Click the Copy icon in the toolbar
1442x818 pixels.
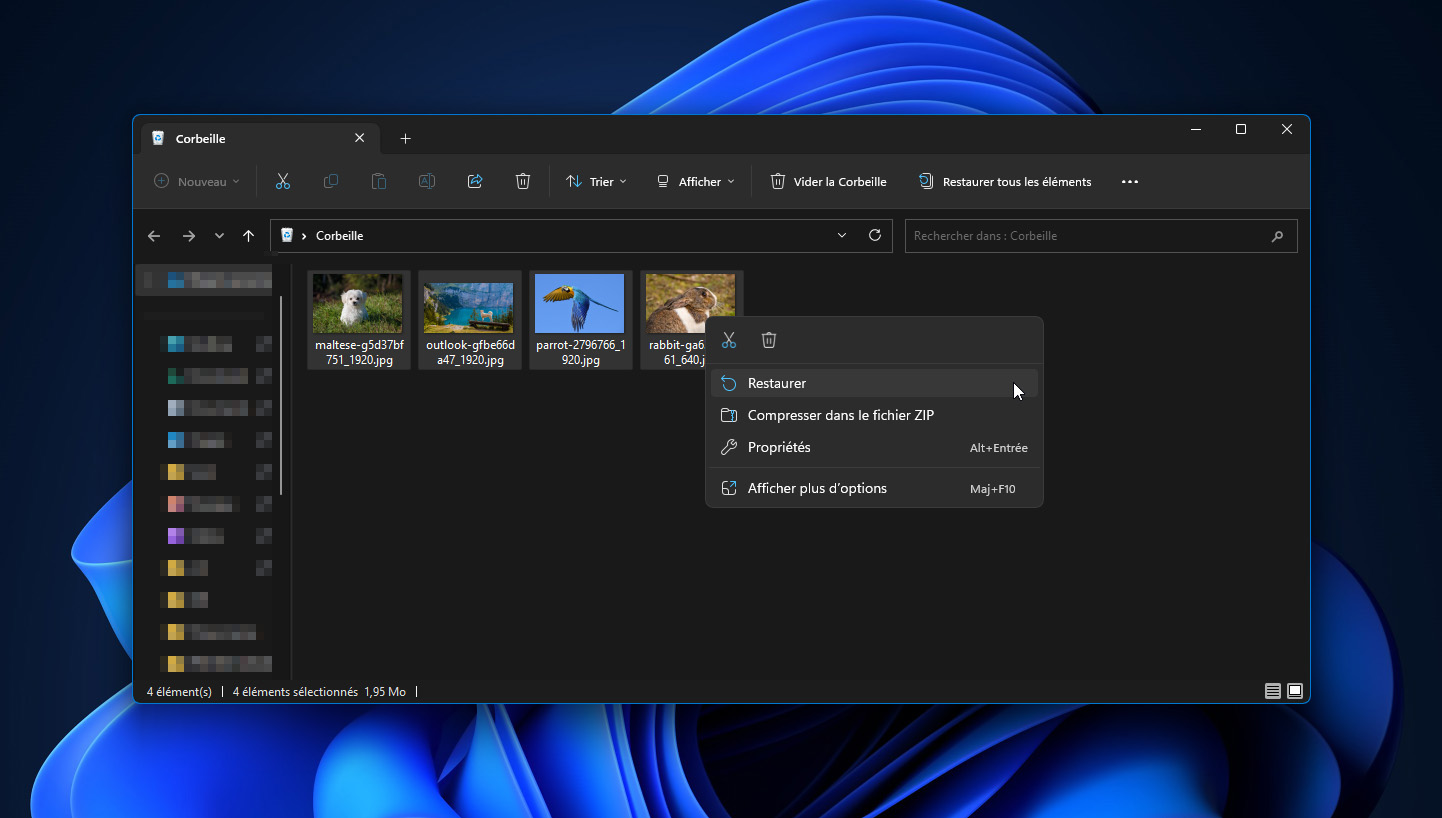click(331, 181)
